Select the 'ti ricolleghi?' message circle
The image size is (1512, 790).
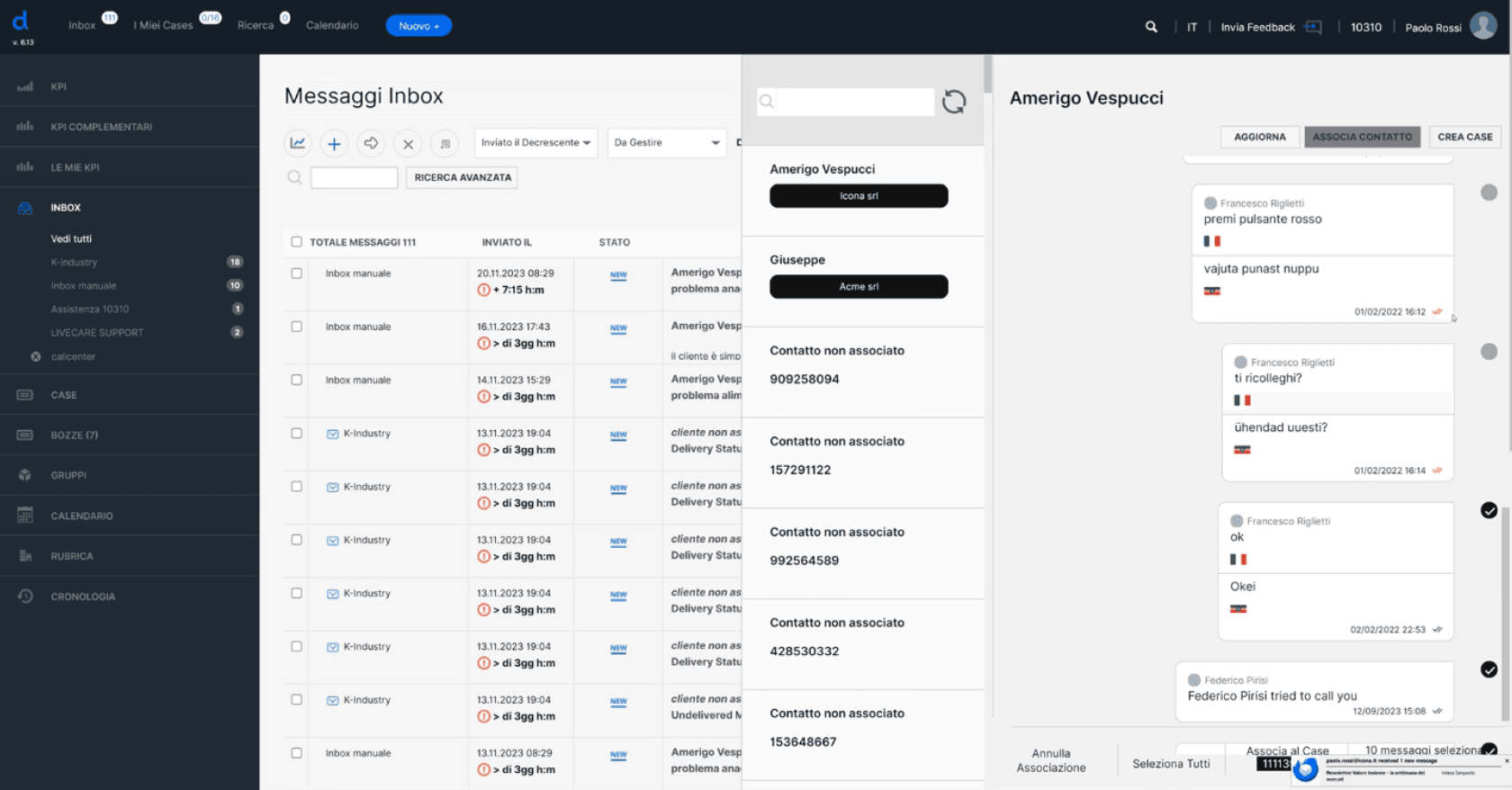tap(1489, 352)
